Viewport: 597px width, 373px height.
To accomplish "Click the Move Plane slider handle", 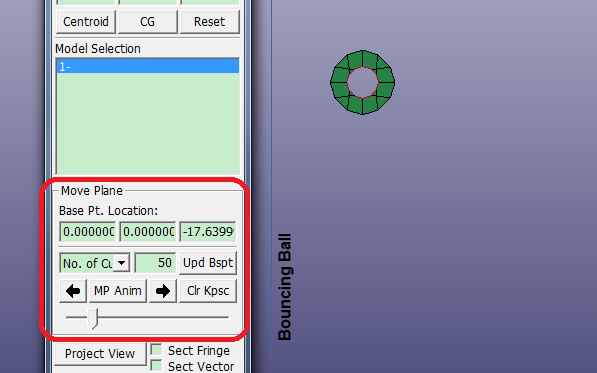I will [93, 319].
